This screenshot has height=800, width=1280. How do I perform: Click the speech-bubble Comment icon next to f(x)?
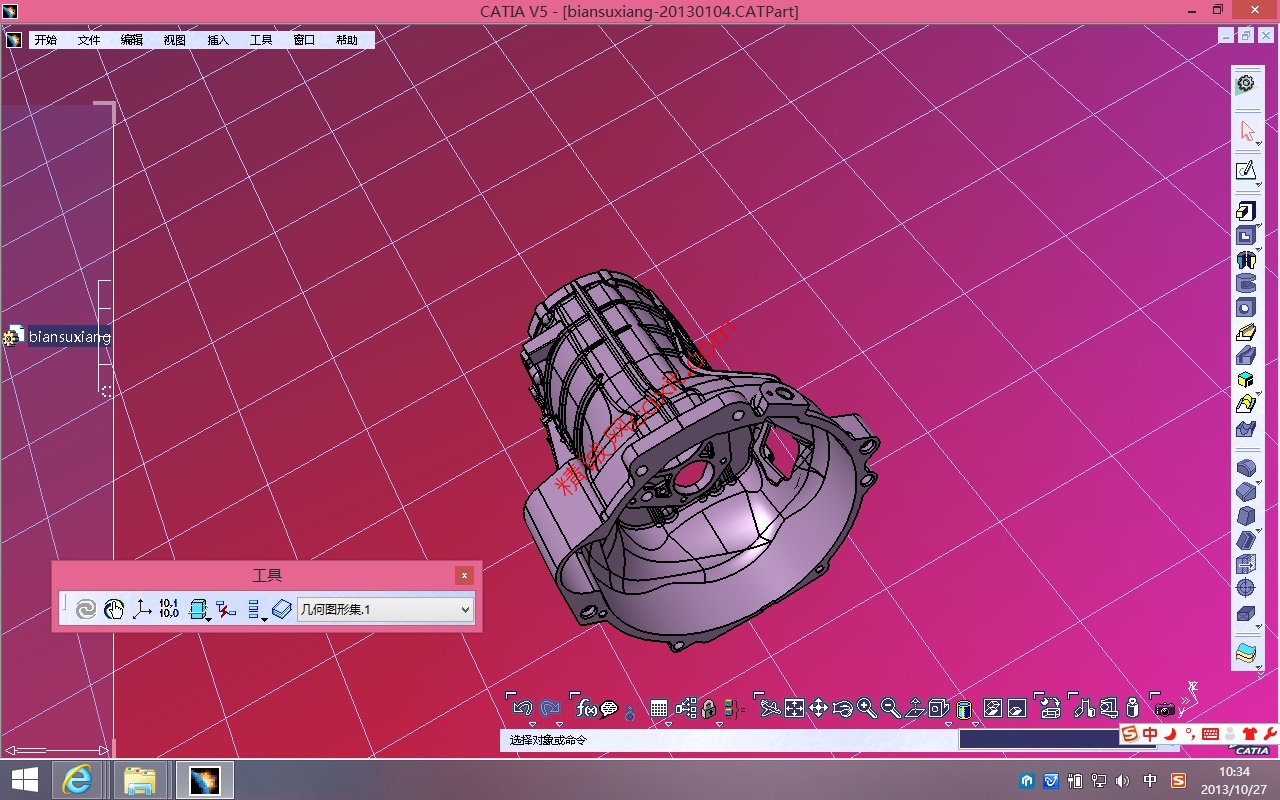pos(609,708)
